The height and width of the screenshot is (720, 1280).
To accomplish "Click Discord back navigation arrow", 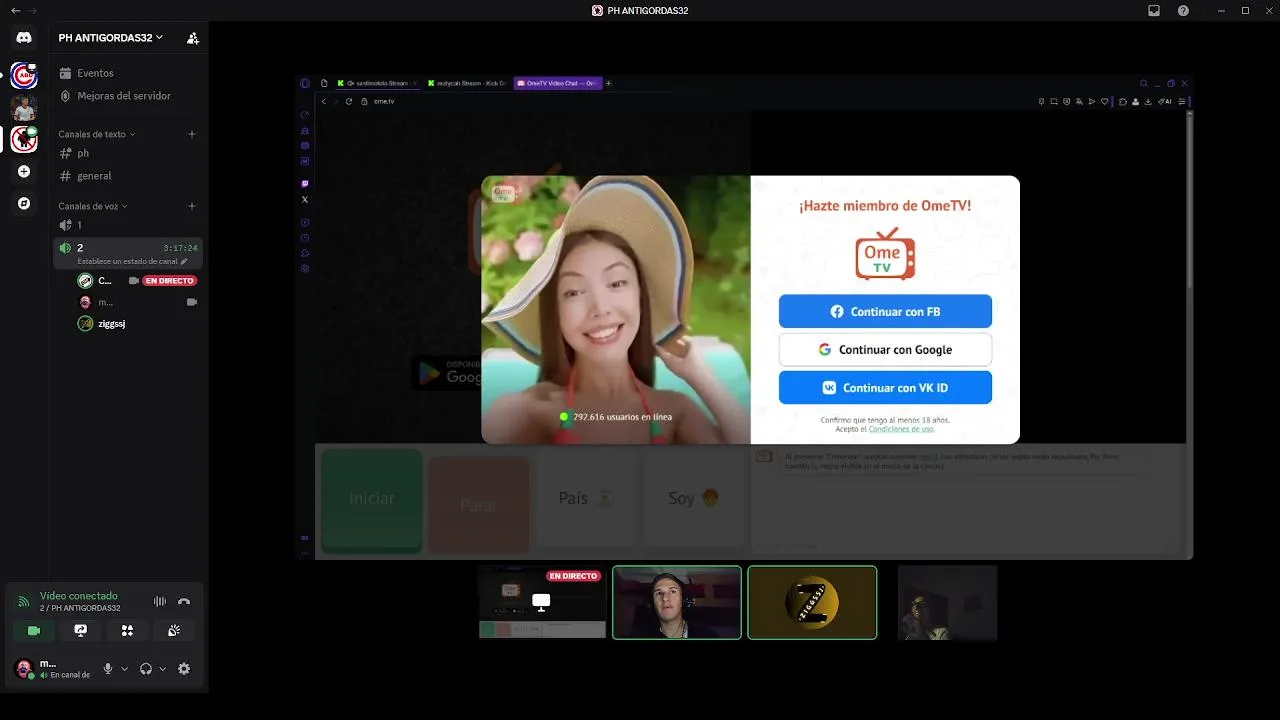I will tap(15, 10).
